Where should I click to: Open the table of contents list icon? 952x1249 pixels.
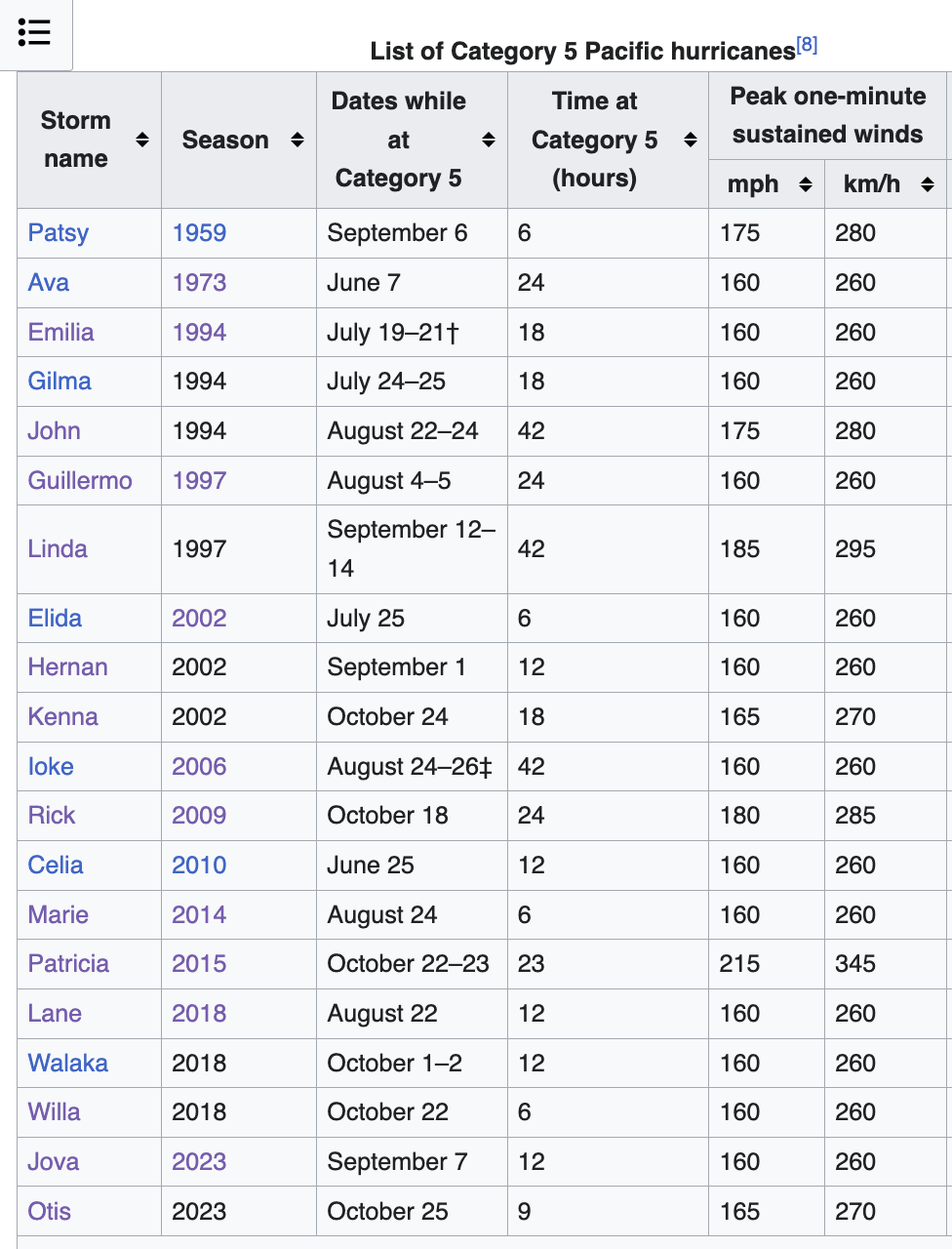[34, 32]
